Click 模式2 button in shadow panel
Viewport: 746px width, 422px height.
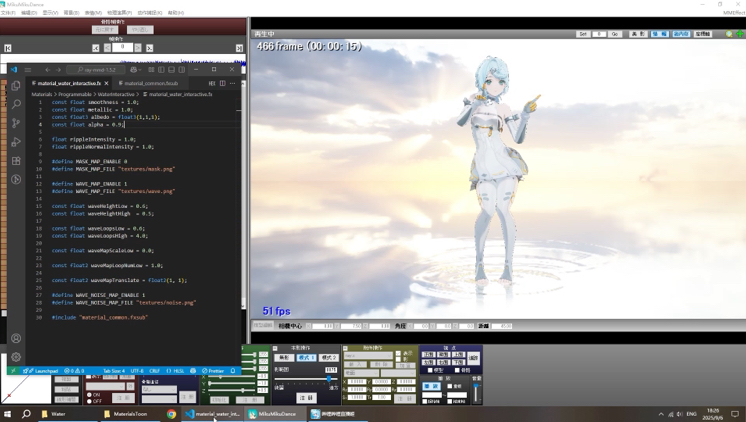(328, 357)
